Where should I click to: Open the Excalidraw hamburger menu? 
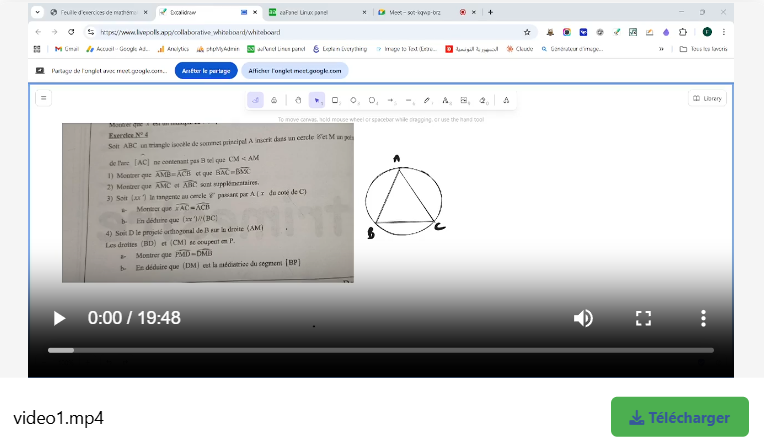click(x=43, y=98)
